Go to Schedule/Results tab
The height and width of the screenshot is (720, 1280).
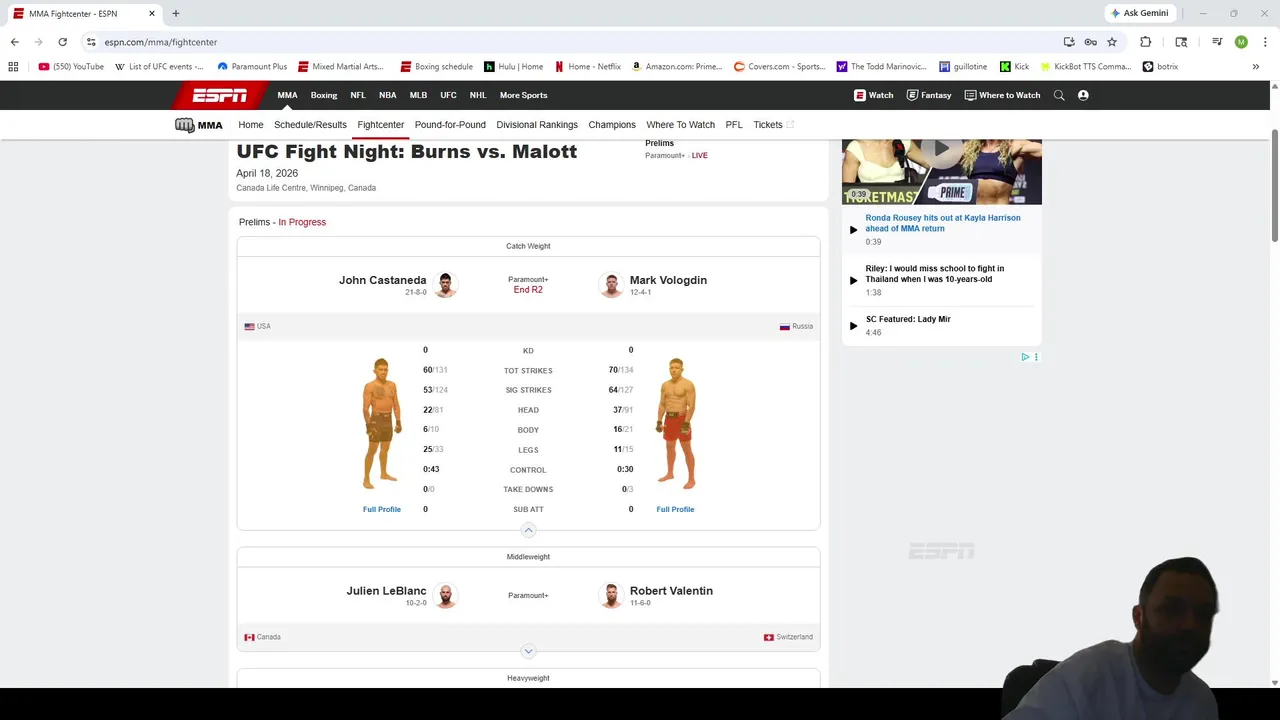[310, 125]
